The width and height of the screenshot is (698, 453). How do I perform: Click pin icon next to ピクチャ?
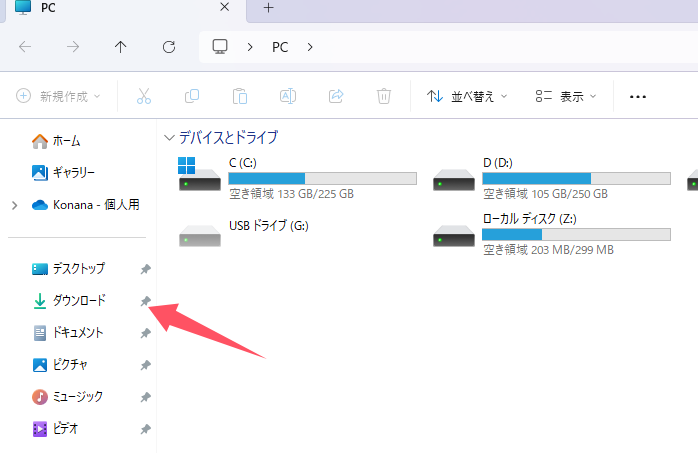click(146, 365)
